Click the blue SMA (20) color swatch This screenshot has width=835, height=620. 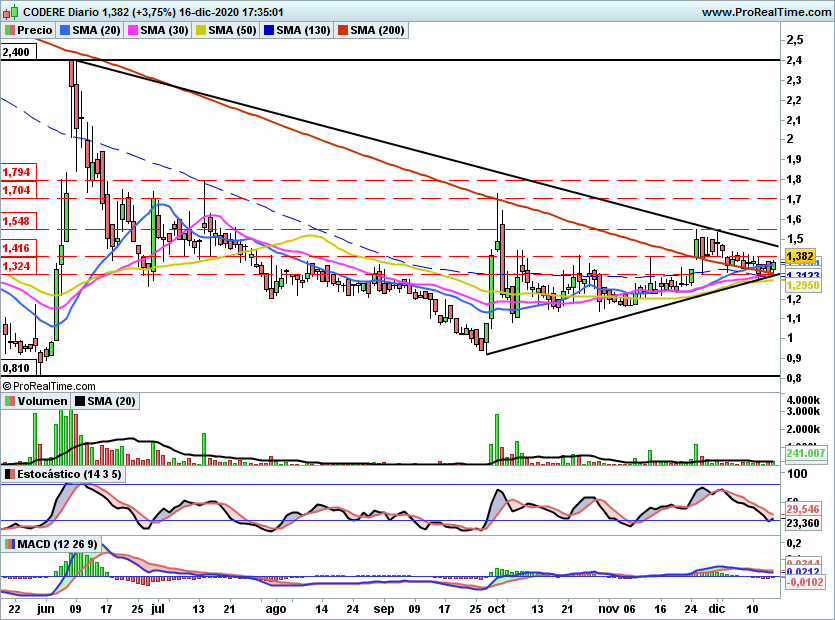click(x=65, y=30)
